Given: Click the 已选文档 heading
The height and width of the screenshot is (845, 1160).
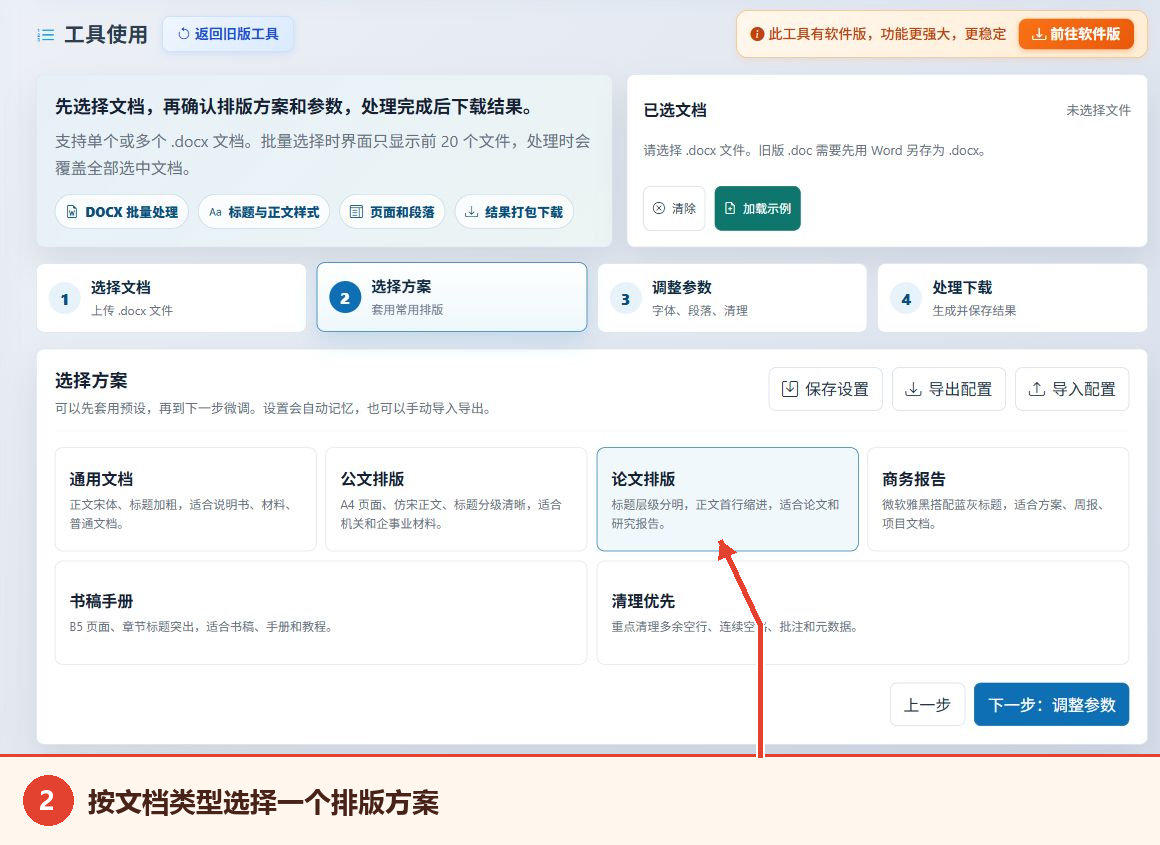Looking at the screenshot, I should click(x=675, y=110).
